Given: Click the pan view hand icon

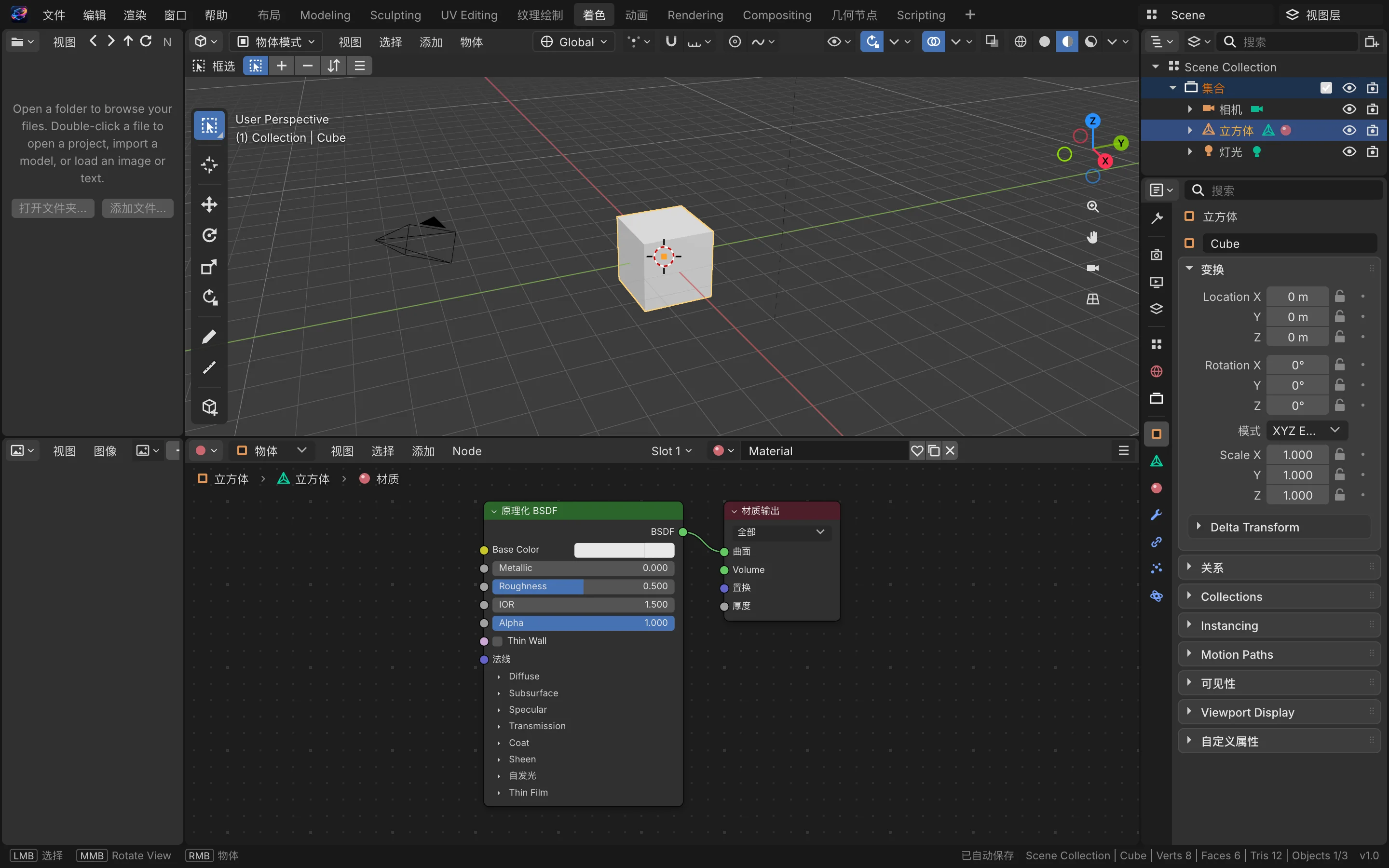Looking at the screenshot, I should (x=1093, y=237).
